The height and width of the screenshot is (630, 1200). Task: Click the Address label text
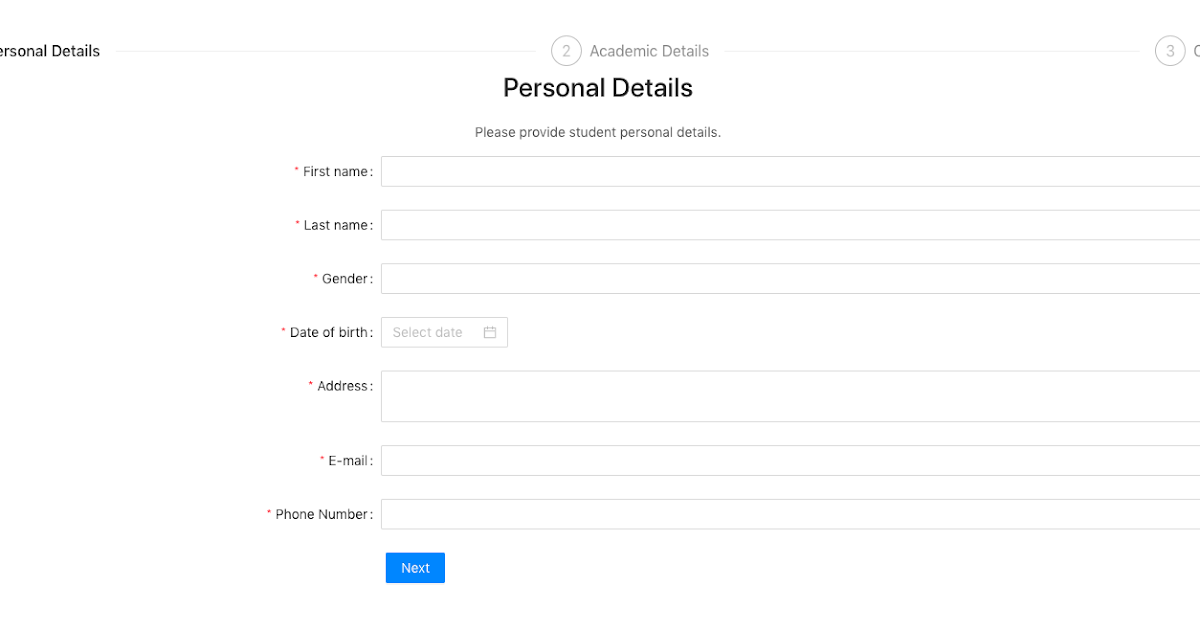(342, 386)
